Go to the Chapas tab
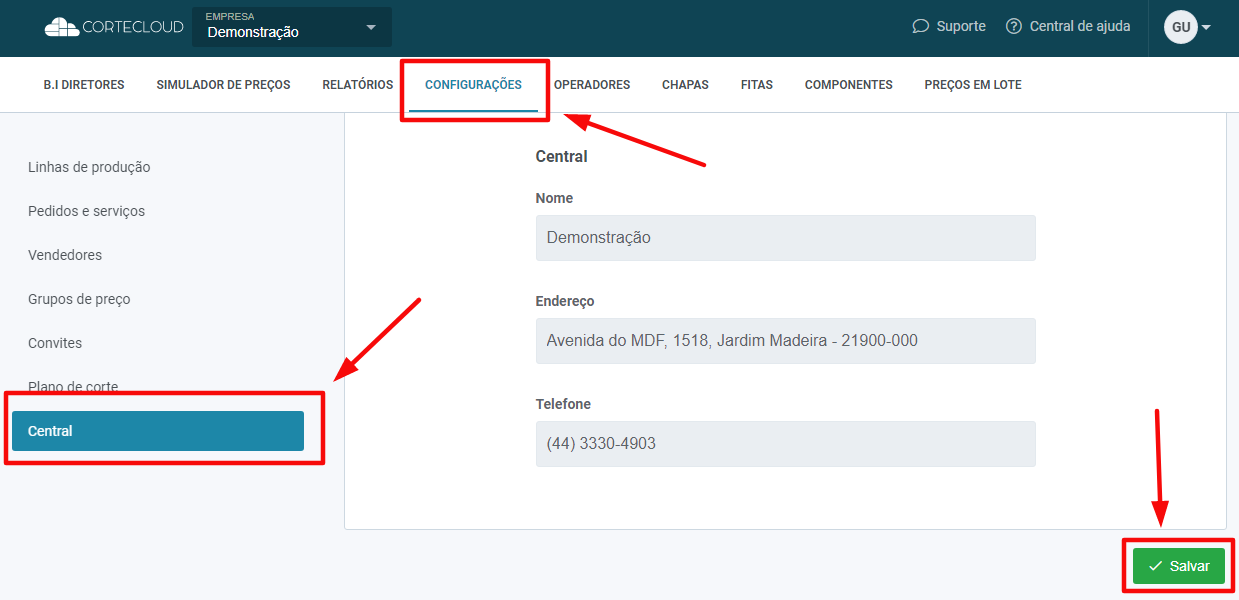 (x=685, y=85)
